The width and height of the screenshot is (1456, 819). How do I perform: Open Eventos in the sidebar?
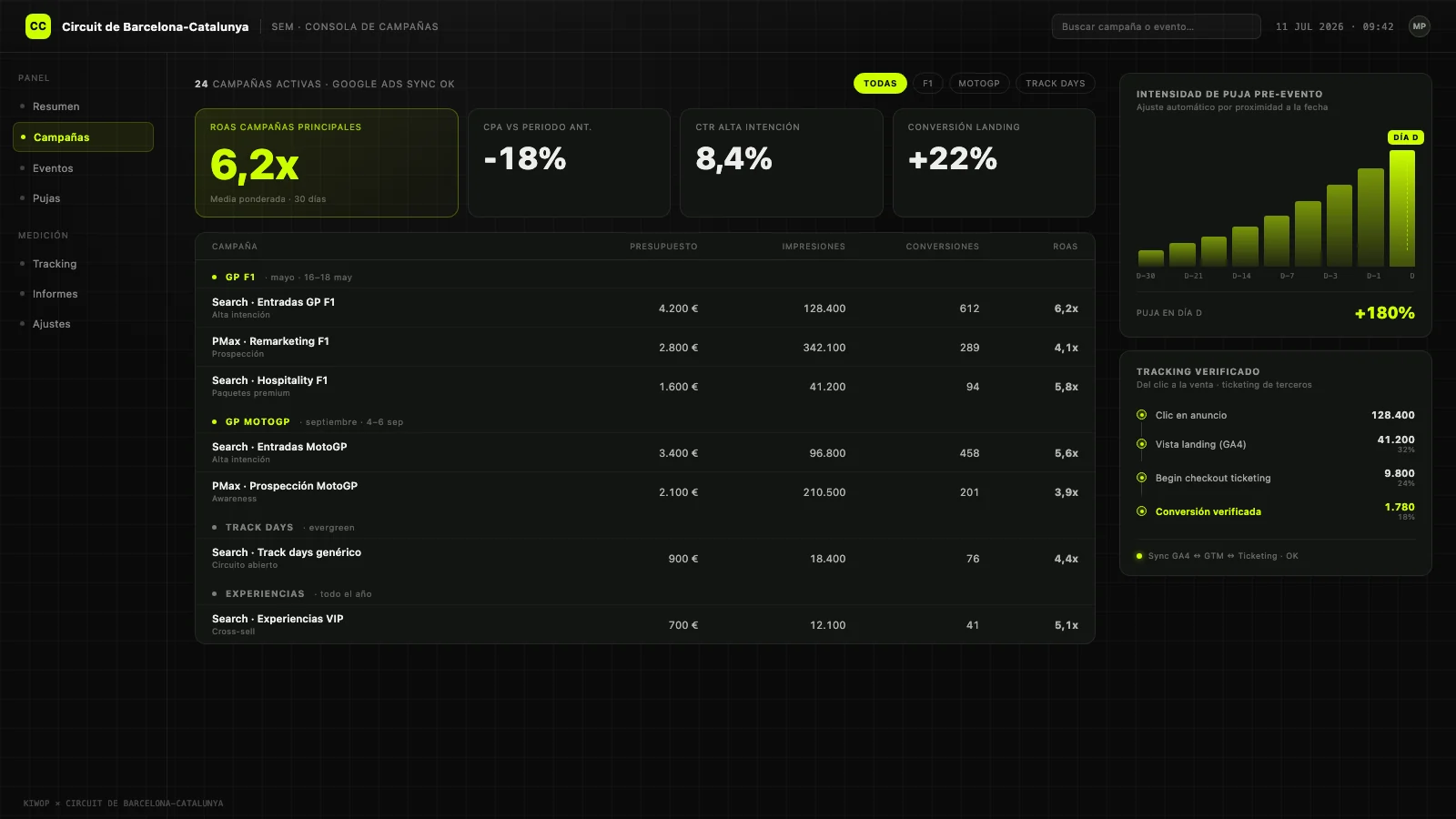click(x=53, y=168)
